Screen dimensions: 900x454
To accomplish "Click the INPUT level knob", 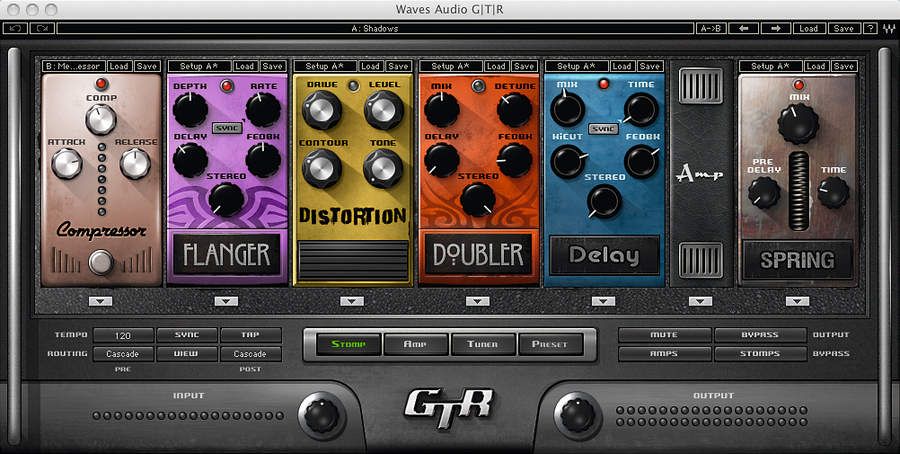I will [321, 416].
